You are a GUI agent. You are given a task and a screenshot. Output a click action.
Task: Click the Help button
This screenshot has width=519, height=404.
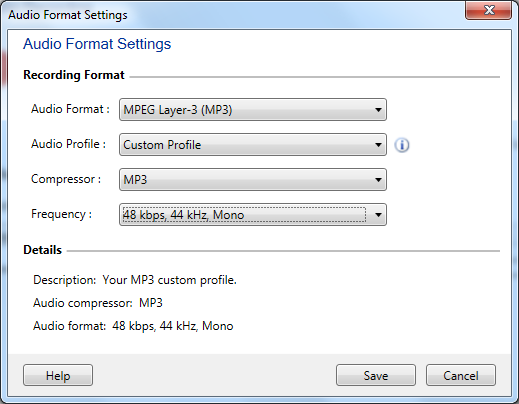pyautogui.click(x=58, y=375)
